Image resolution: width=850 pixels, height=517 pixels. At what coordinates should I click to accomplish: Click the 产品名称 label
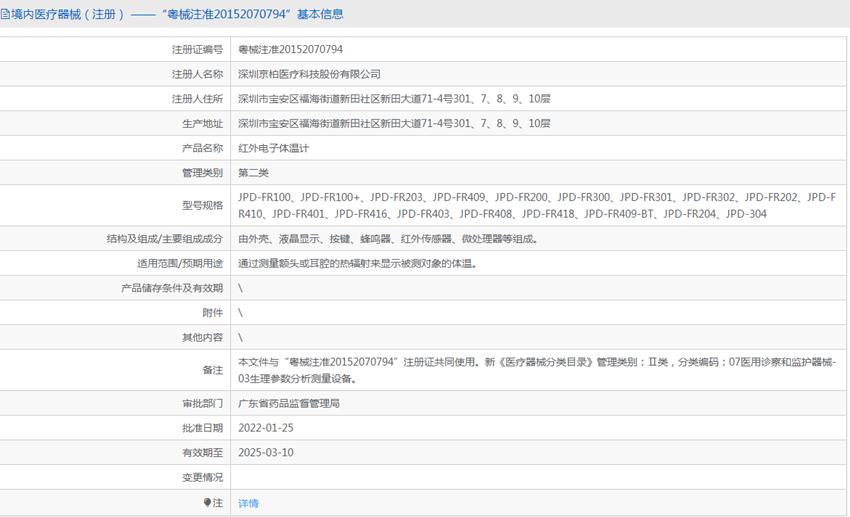[x=202, y=148]
